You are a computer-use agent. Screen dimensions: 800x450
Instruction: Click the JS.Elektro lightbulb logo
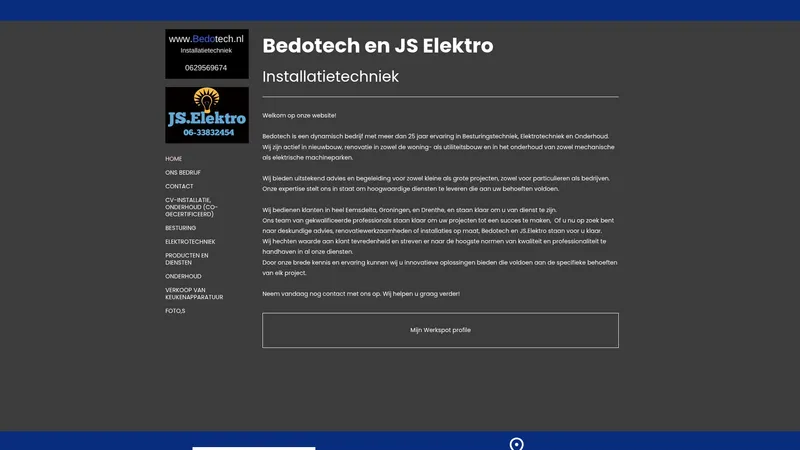tap(207, 115)
